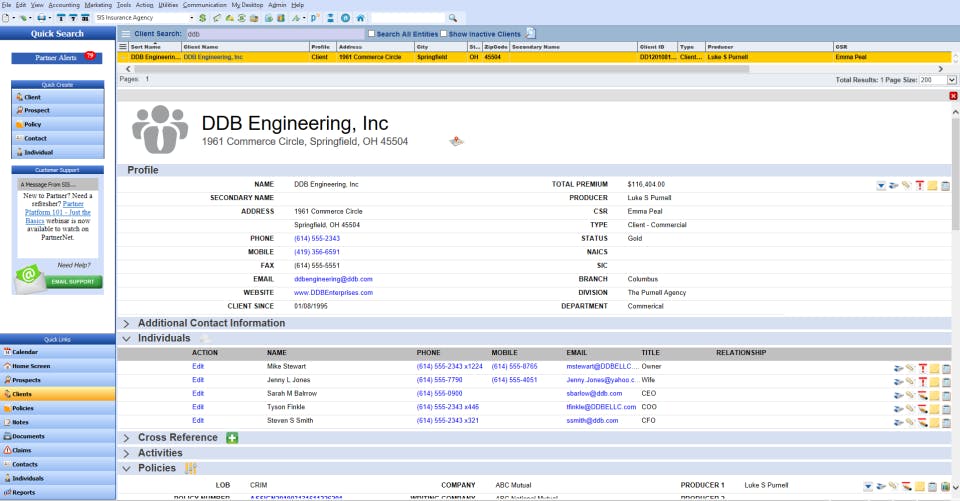Open the SIS Insurance Agency dropdown
Viewport: 960px width, 501px height.
tap(190, 18)
